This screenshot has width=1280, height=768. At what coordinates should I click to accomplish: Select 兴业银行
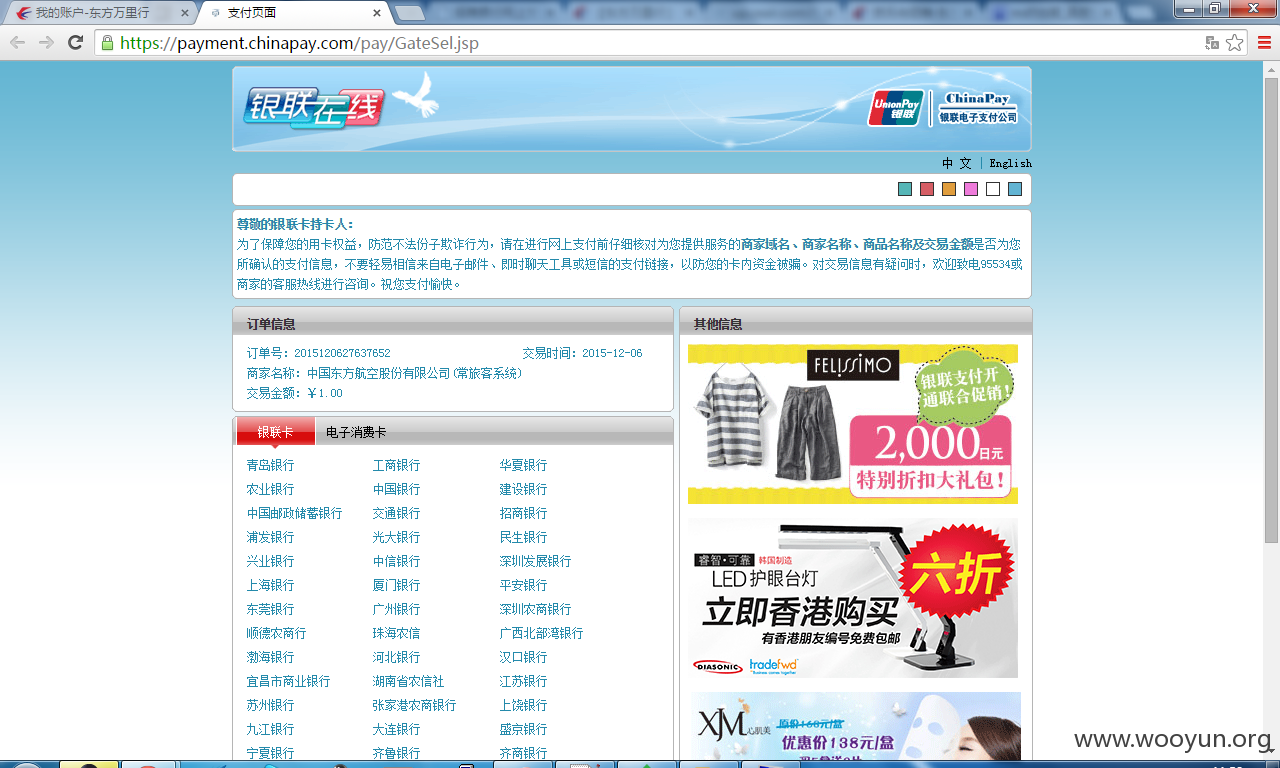click(x=270, y=561)
